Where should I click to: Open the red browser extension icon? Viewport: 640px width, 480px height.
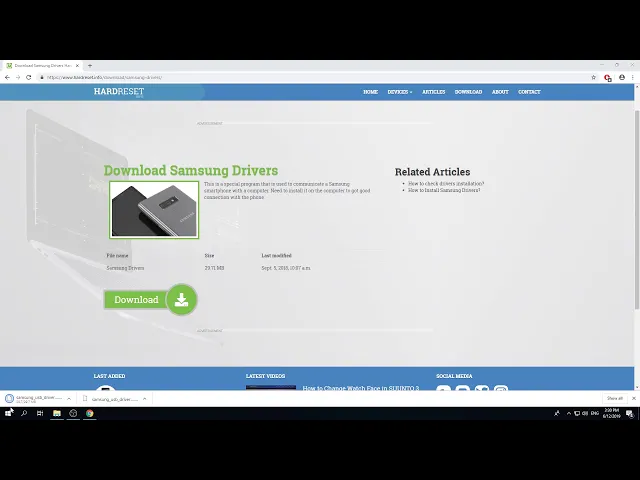click(x=607, y=78)
